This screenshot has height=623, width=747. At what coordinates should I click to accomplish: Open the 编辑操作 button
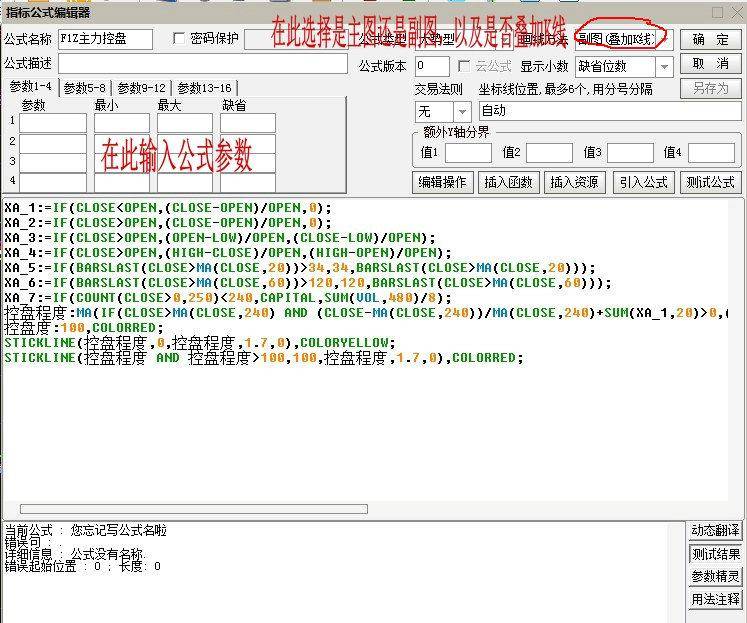443,182
